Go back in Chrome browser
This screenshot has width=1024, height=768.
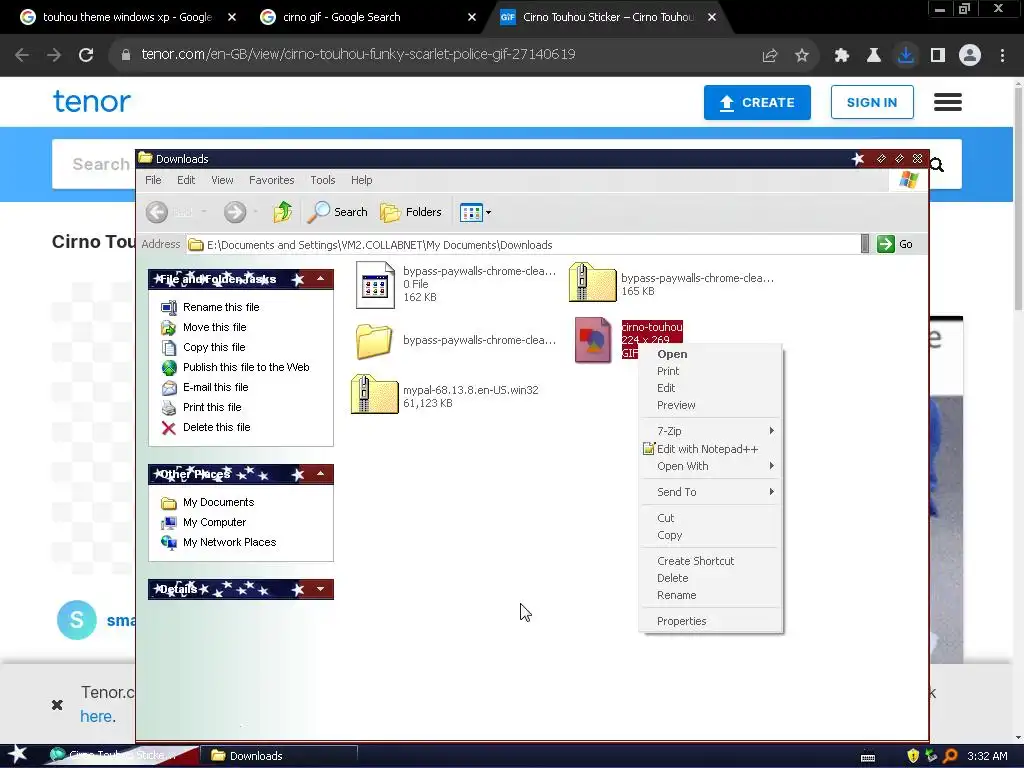click(x=22, y=55)
